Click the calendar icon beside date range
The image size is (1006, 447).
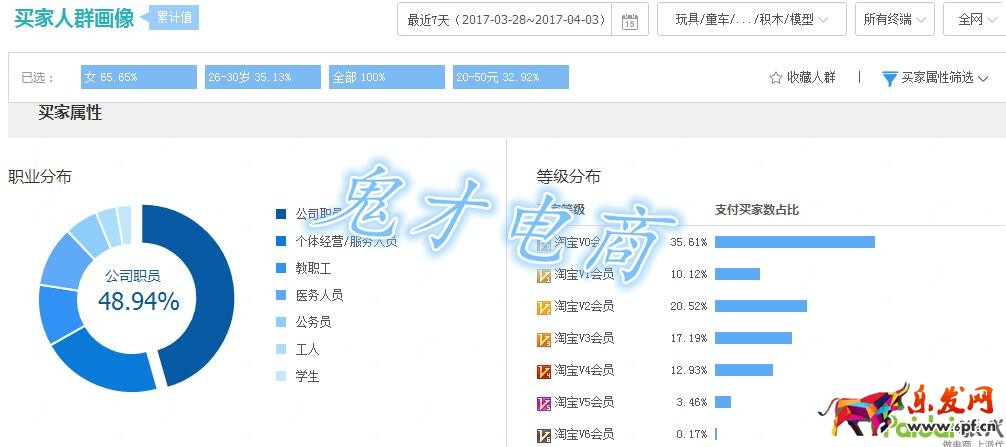[x=629, y=20]
